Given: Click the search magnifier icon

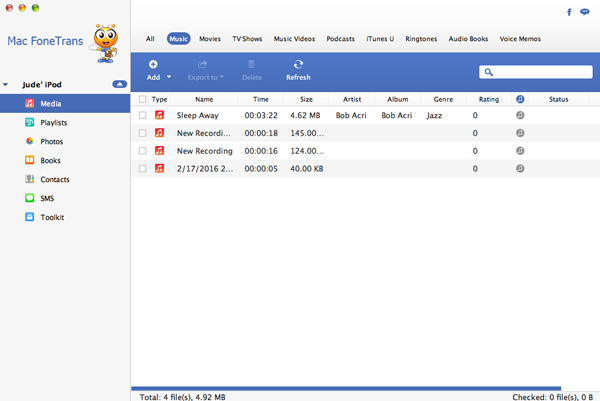Looking at the screenshot, I should (x=489, y=72).
